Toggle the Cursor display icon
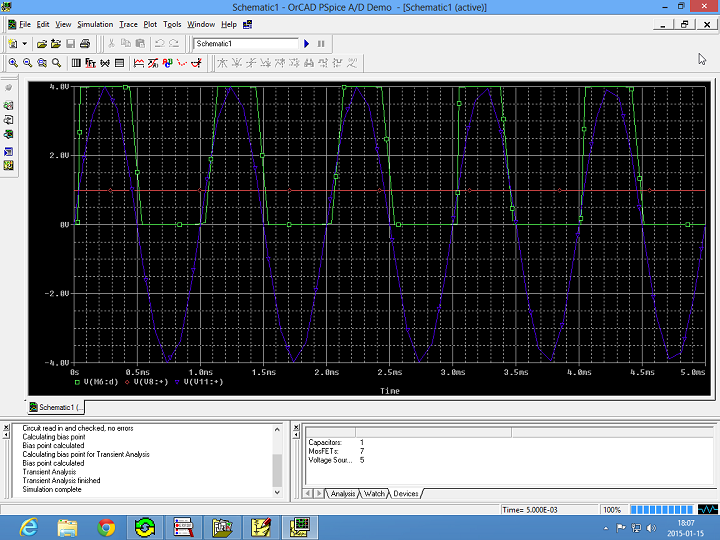720x540 pixels. (198, 63)
